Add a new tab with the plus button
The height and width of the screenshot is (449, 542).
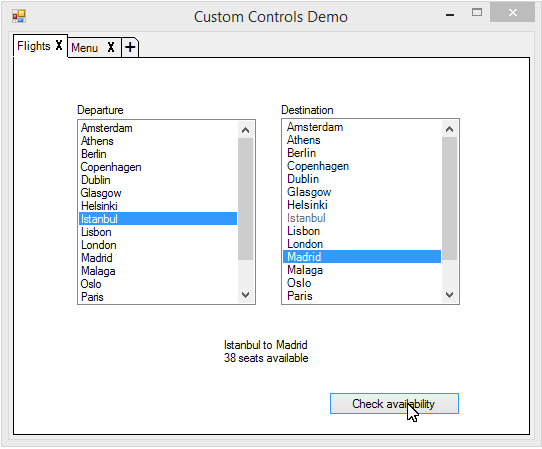[130, 47]
